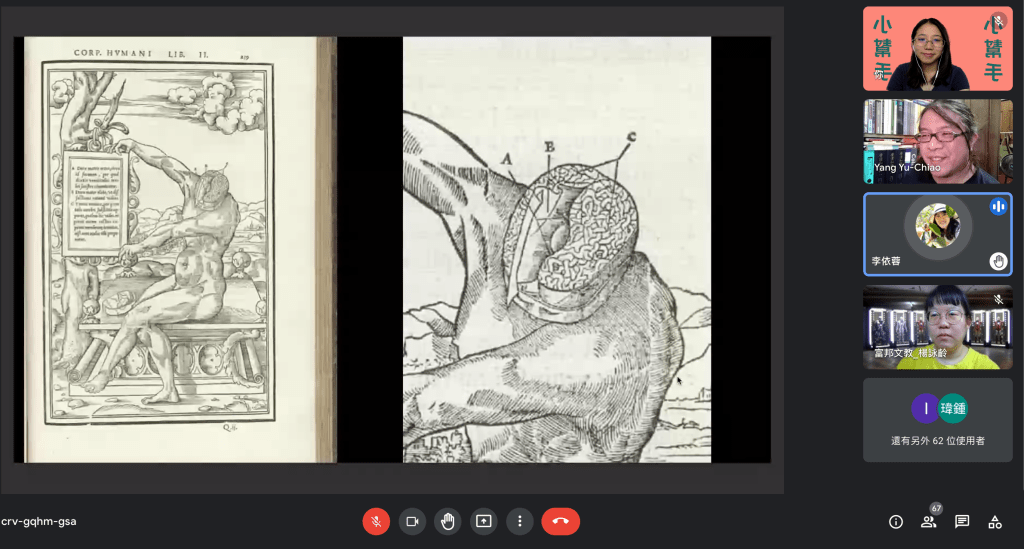Select the top 小箕毛 video tile

tap(938, 48)
